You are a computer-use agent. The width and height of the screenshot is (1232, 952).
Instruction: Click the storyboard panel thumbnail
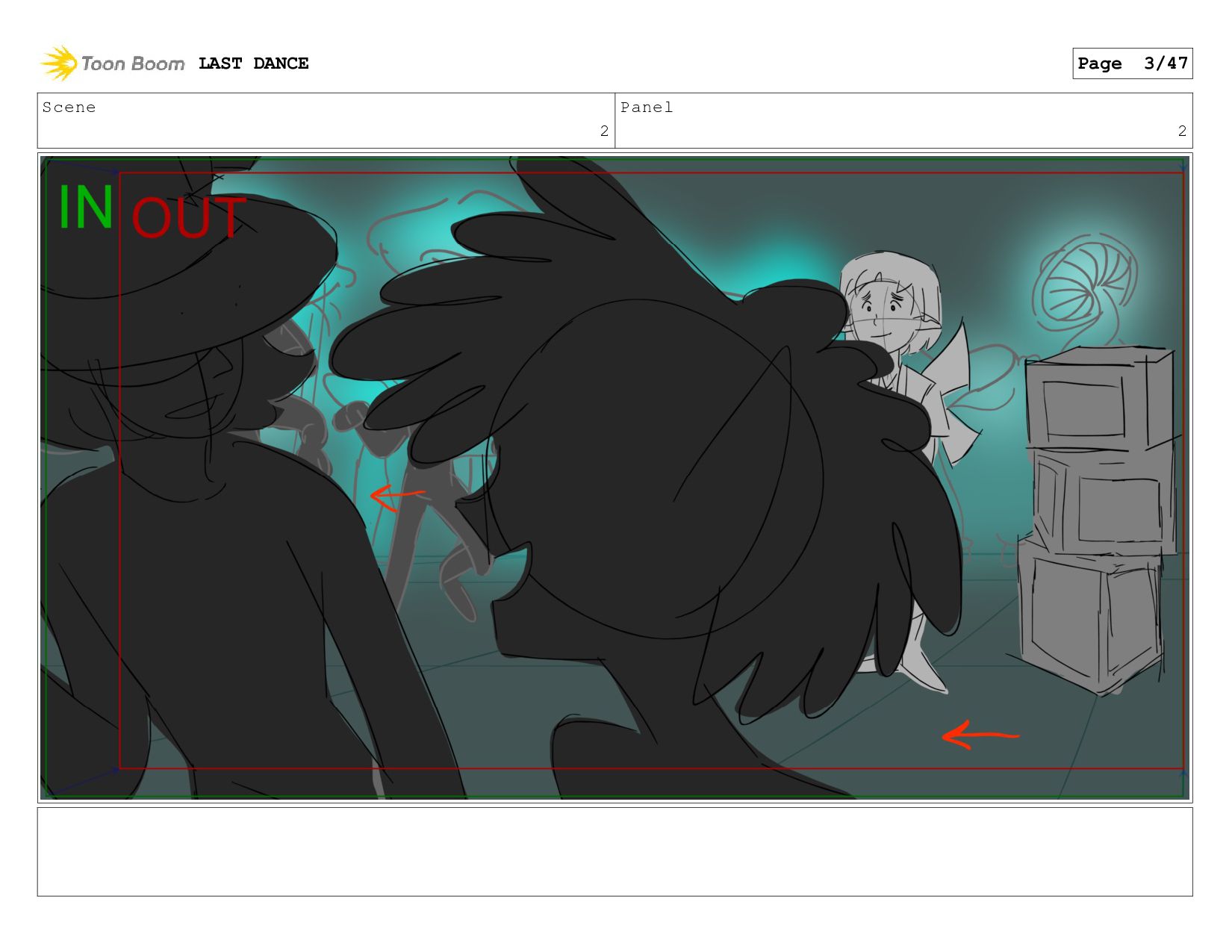tap(615, 478)
